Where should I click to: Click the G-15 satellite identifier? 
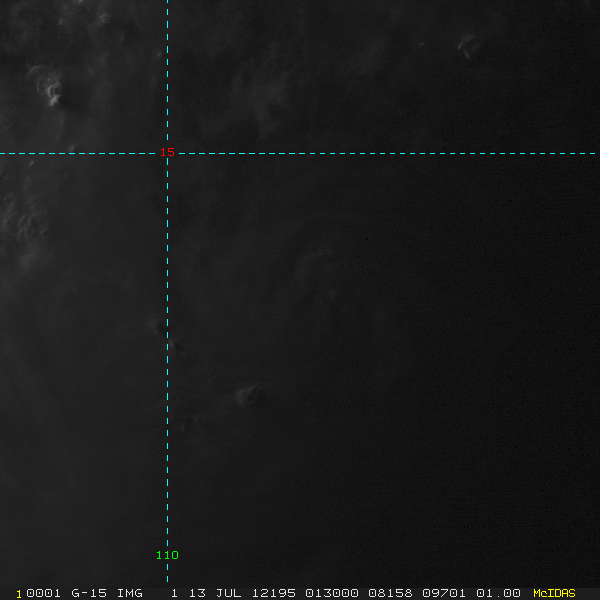[89, 593]
